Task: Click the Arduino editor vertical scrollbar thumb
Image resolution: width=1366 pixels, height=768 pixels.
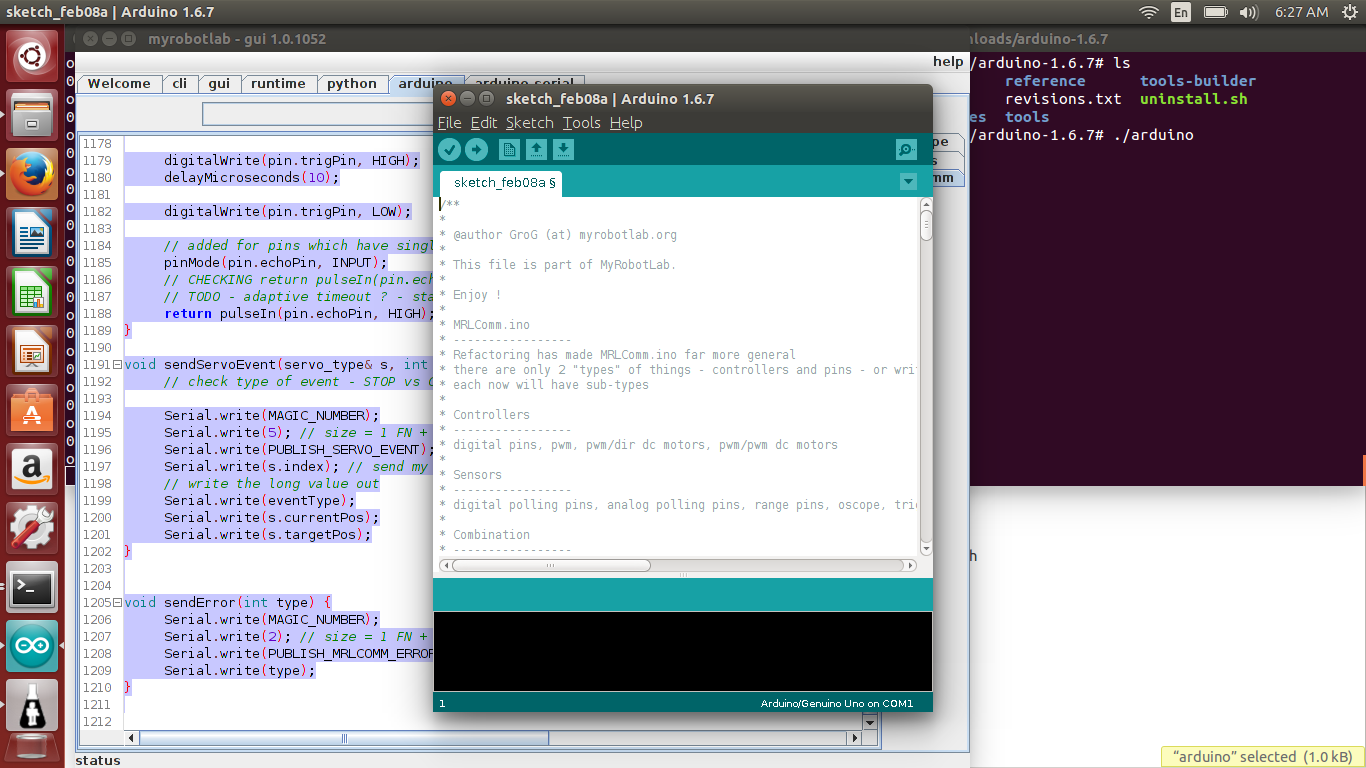Action: [x=926, y=226]
